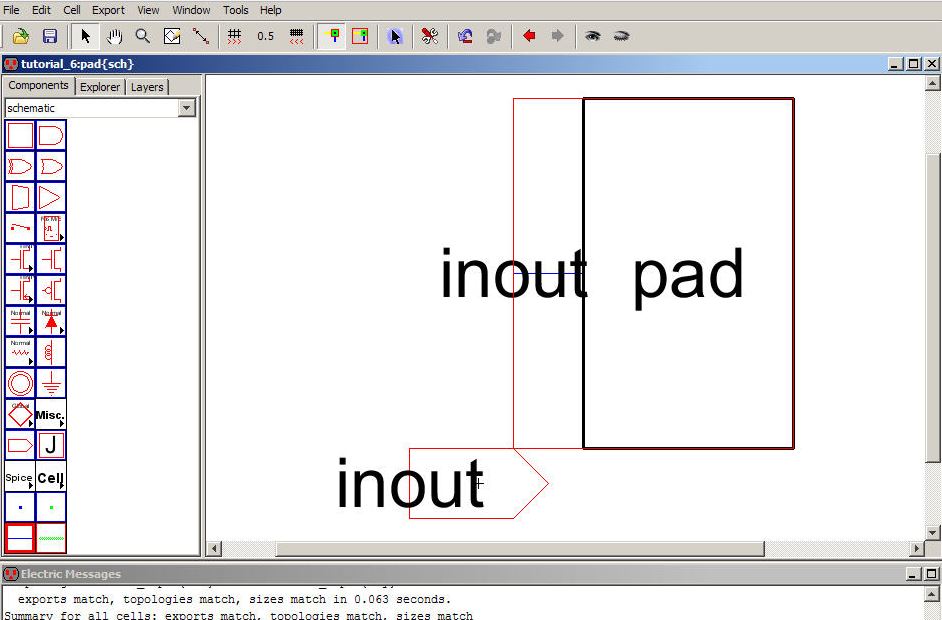Screen dimensions: 942x620
Task: Click the Save Library floppy icon
Action: [x=49, y=36]
